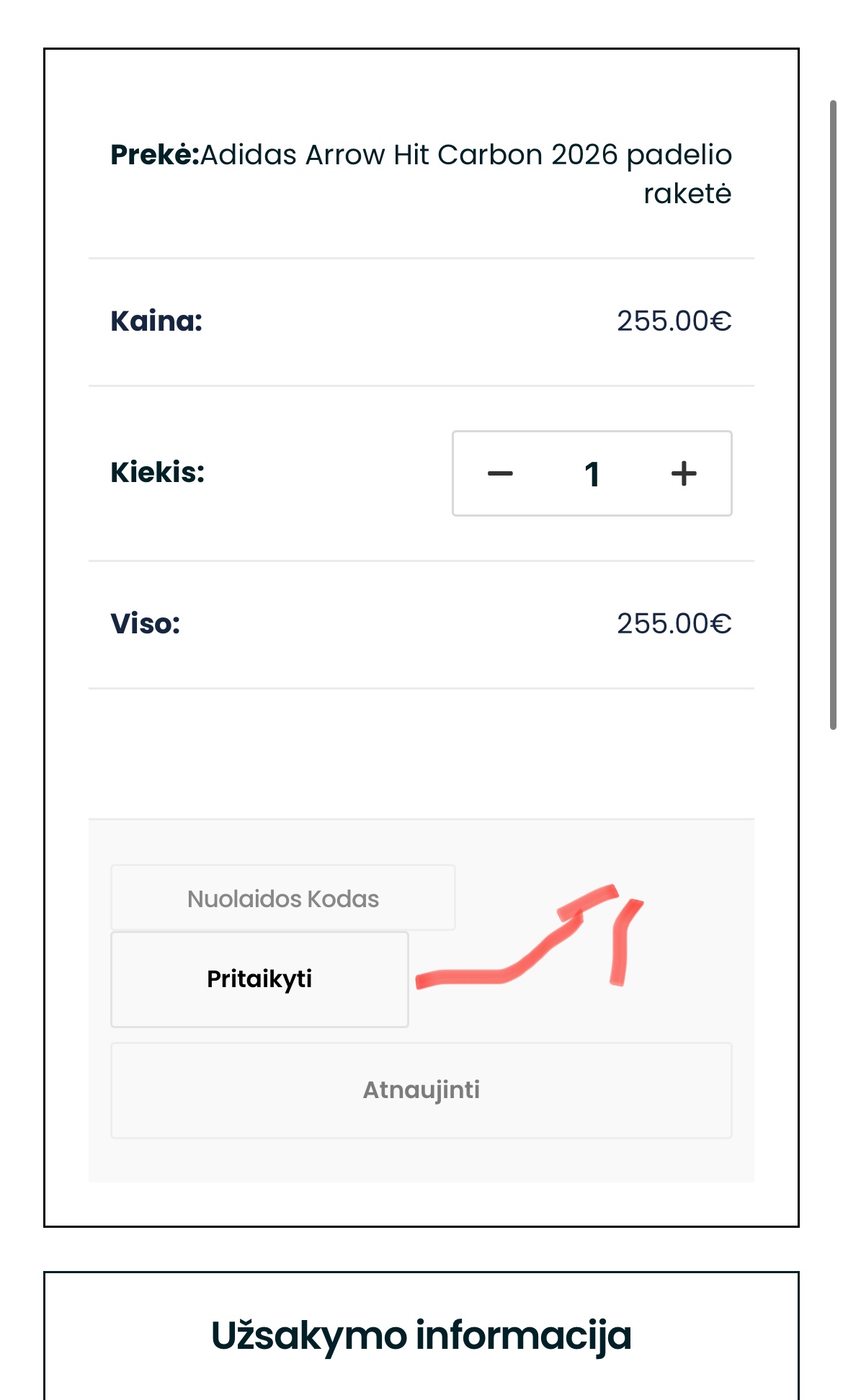Increase quantity with the plus icon
843x1400 pixels.
[x=684, y=474]
